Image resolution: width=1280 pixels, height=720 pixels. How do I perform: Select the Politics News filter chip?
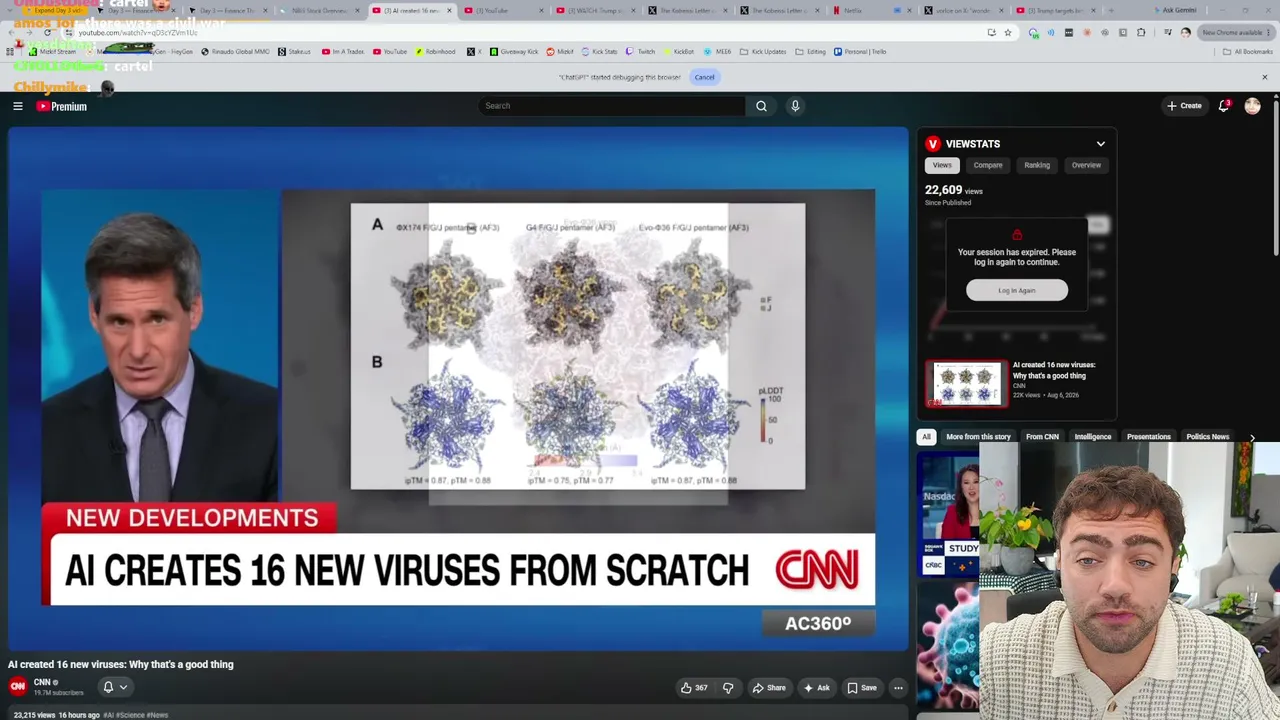point(1207,437)
